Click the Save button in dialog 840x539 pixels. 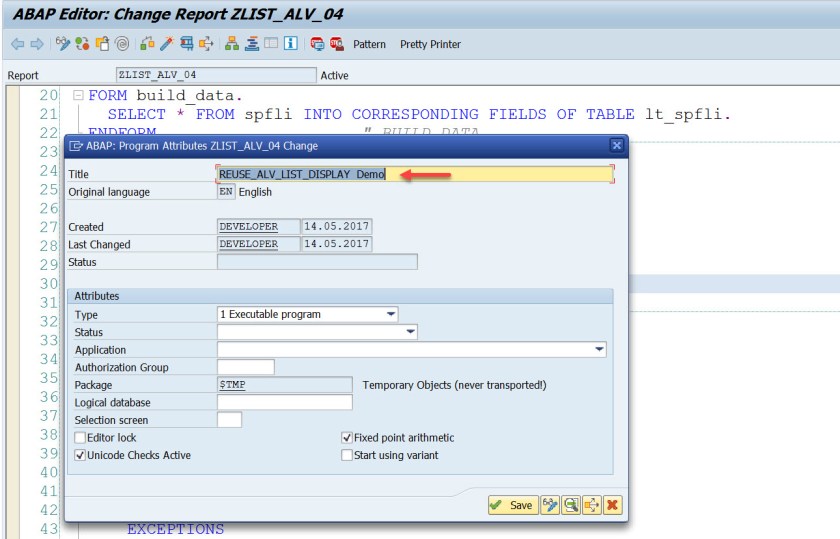tap(513, 505)
